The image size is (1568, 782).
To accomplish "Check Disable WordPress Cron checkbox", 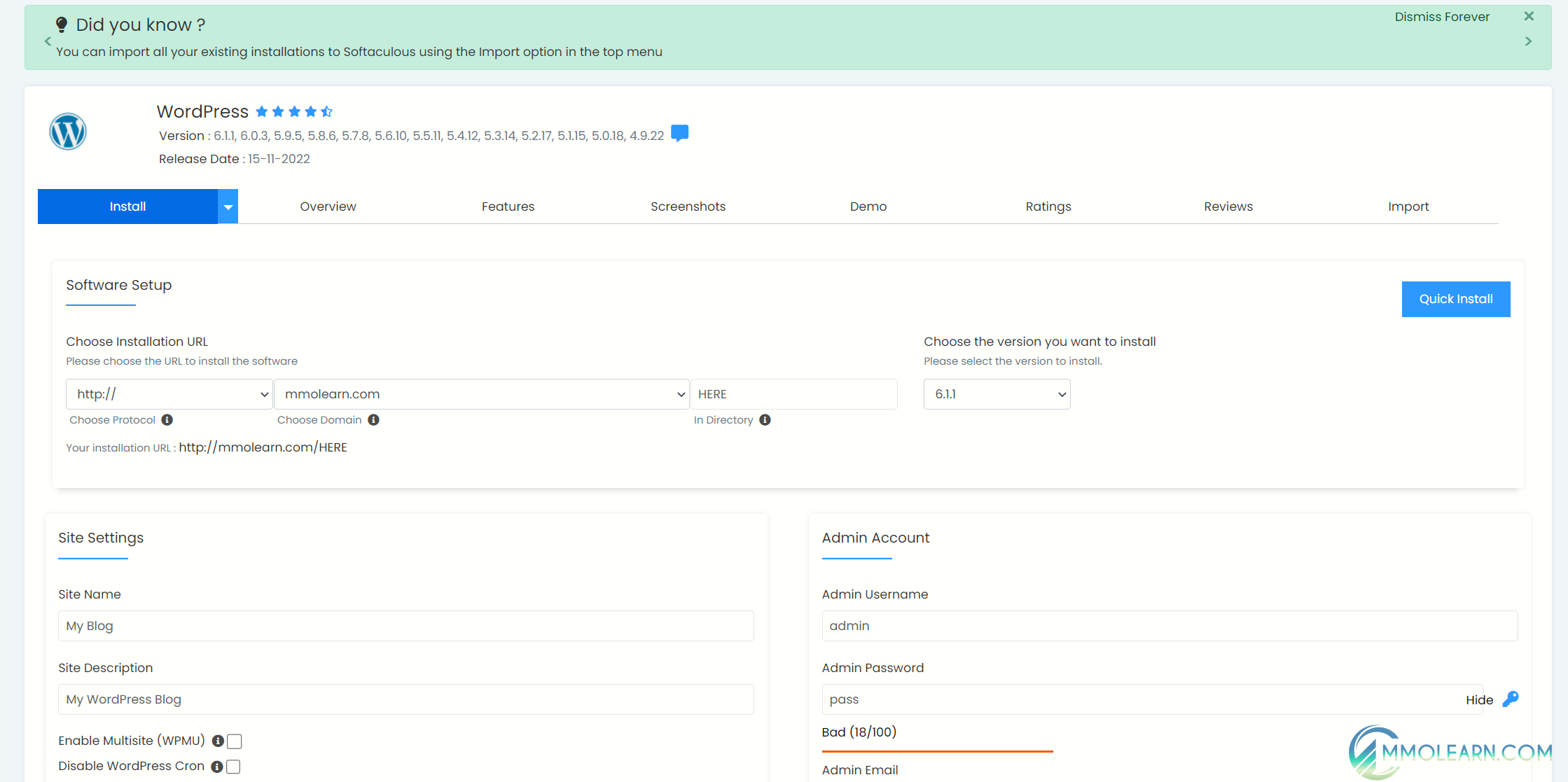I will [233, 767].
